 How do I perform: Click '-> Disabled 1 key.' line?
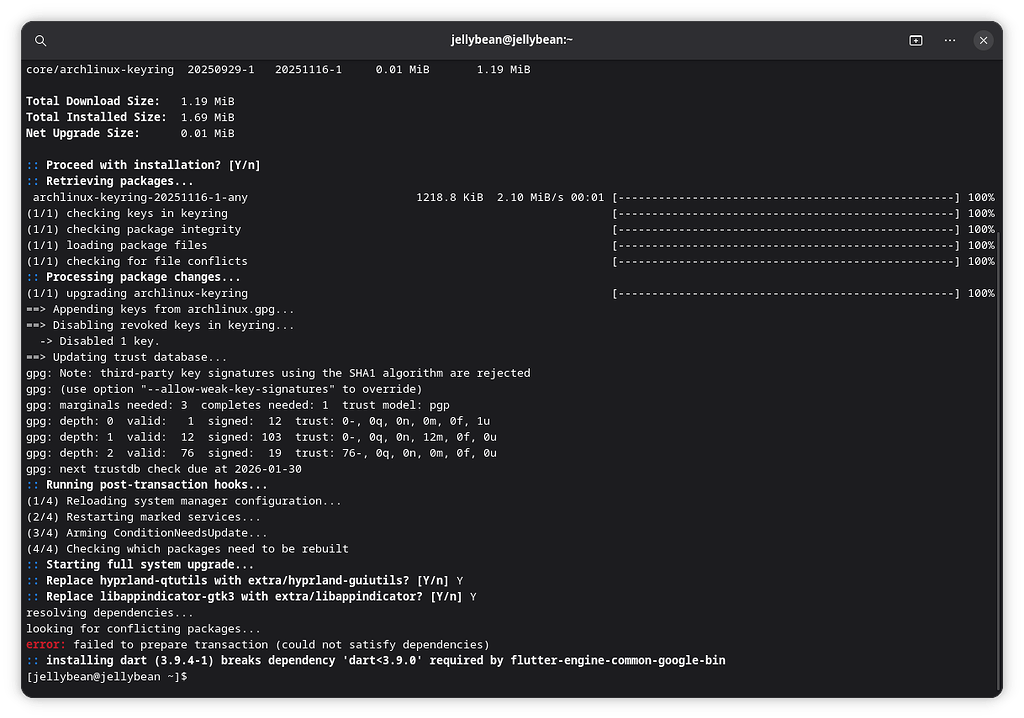pos(99,341)
